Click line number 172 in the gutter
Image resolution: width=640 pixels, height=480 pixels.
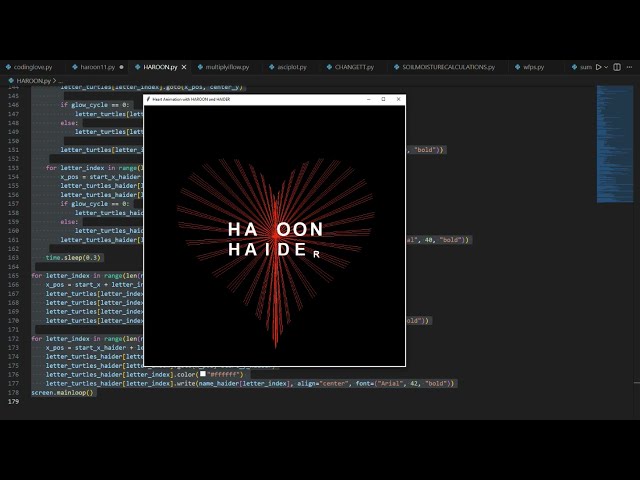click(x=13, y=338)
